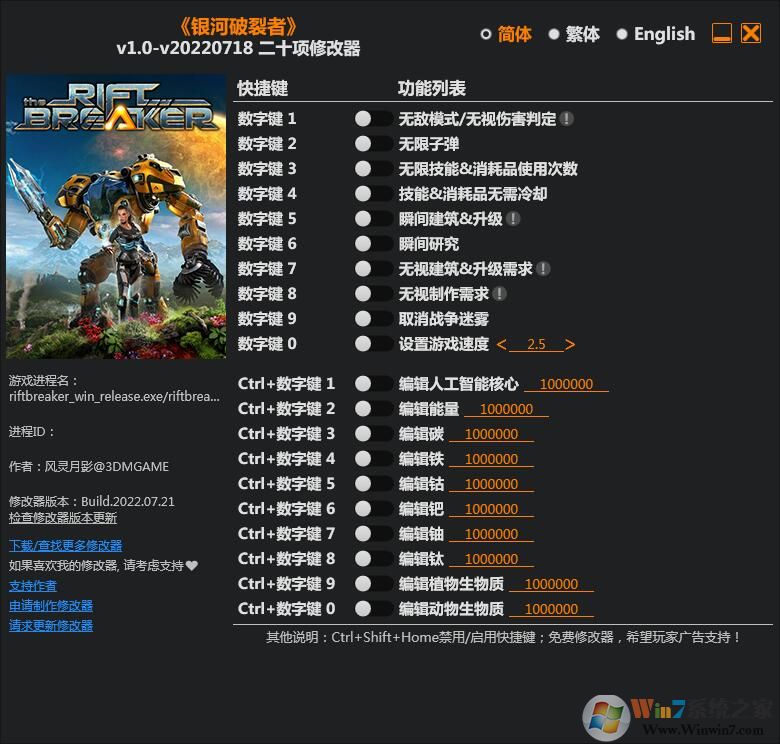Click hotkey label 数字键 1
780x744 pixels.
tap(267, 119)
